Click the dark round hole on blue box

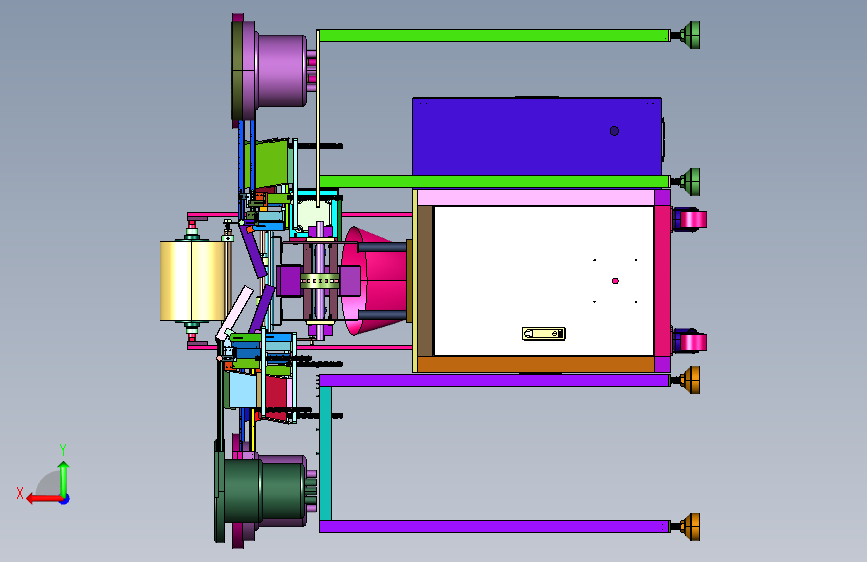tap(614, 131)
